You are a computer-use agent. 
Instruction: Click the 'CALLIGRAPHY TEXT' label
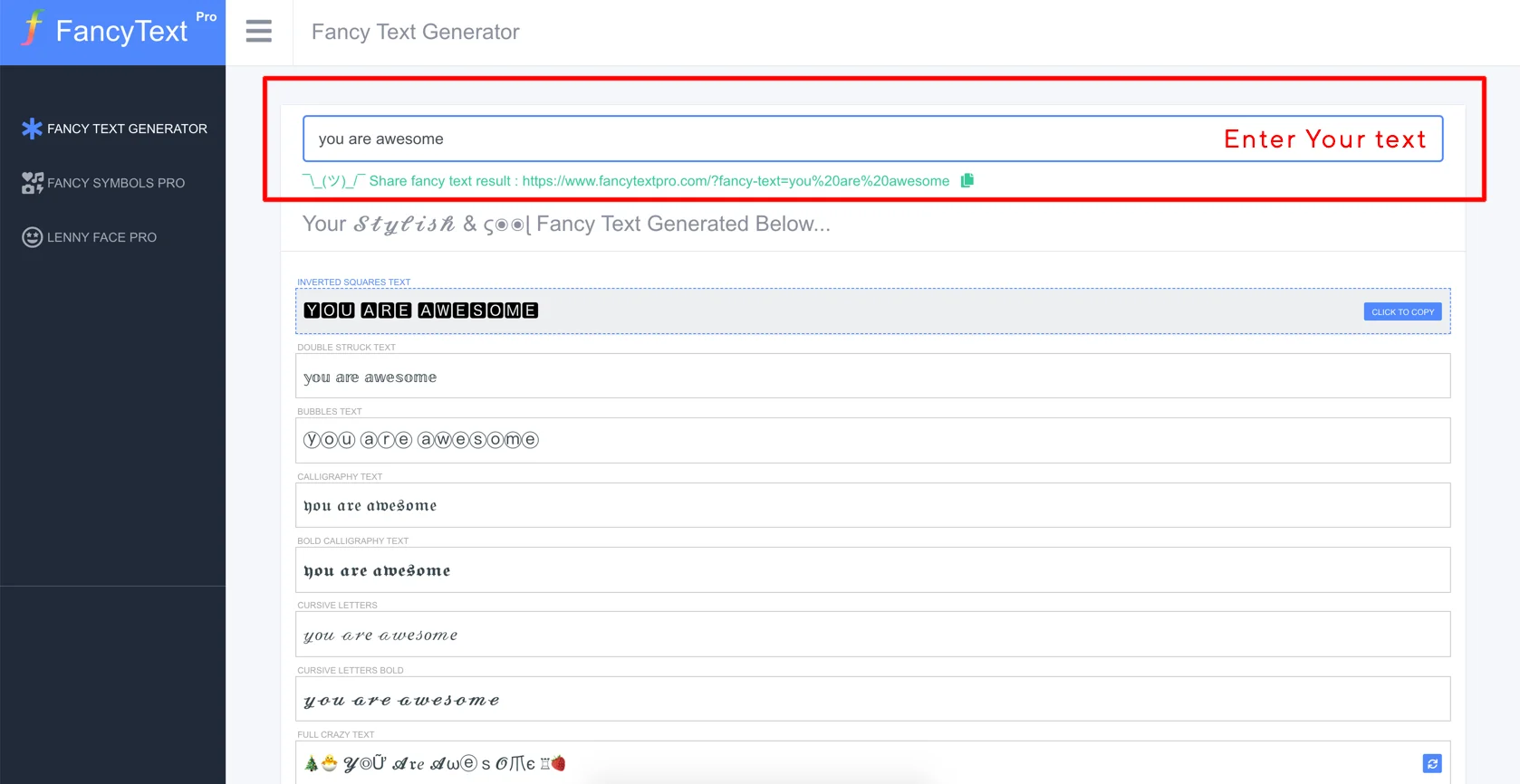coord(340,477)
